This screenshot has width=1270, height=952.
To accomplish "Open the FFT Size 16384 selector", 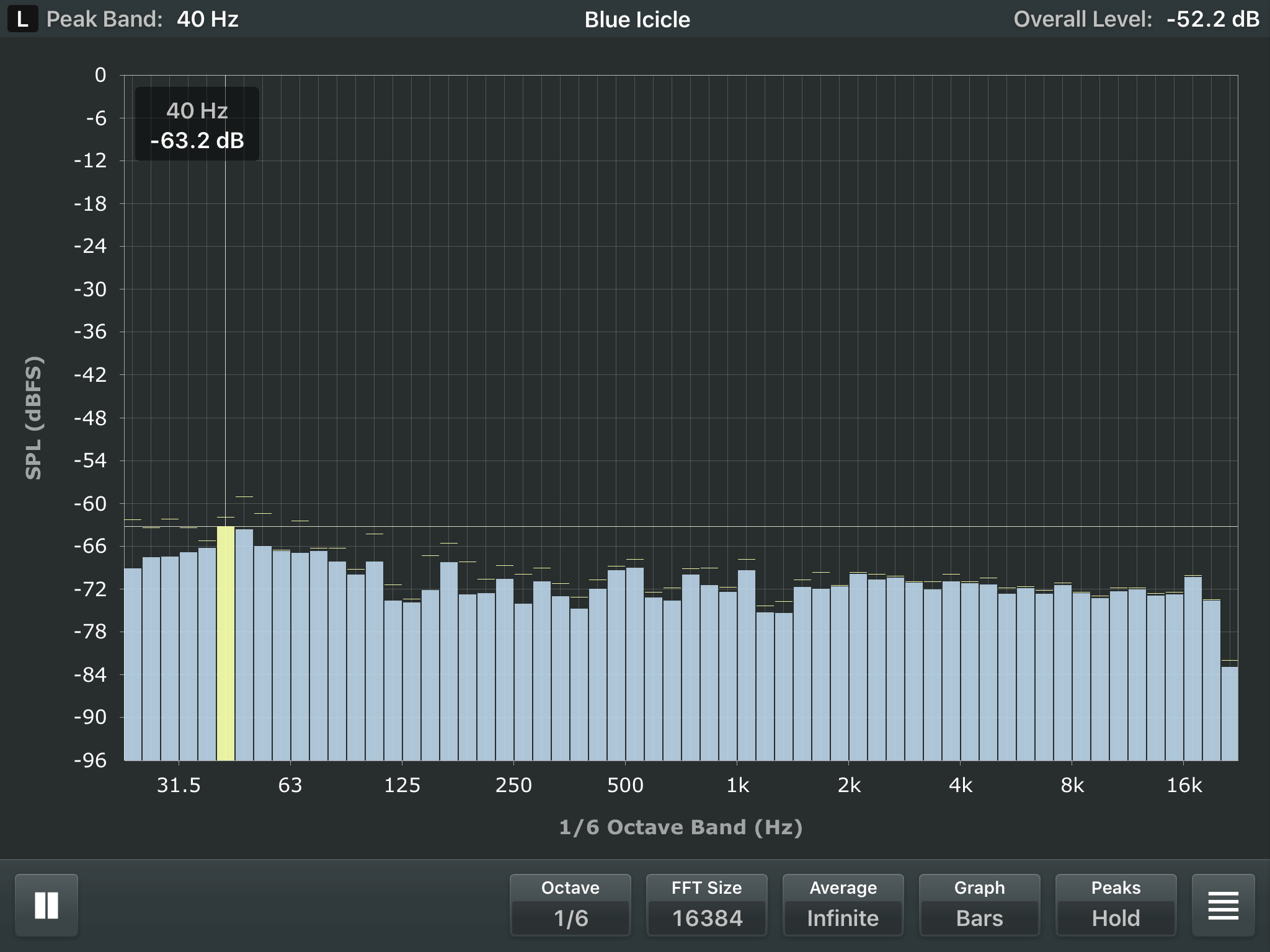I will coord(706,905).
